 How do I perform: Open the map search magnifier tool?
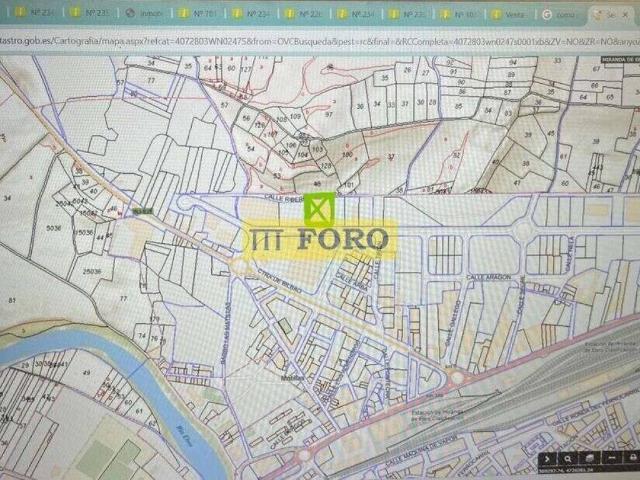pos(568,459)
